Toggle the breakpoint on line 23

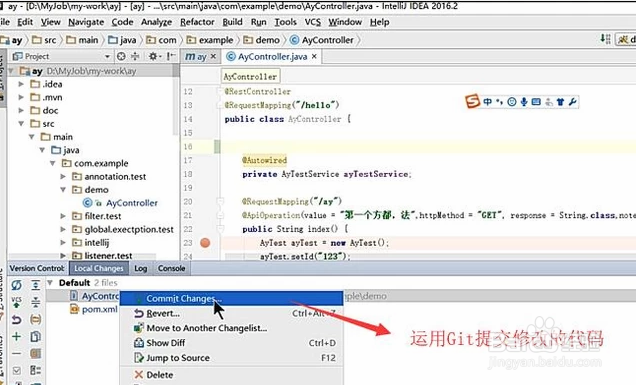tap(205, 243)
